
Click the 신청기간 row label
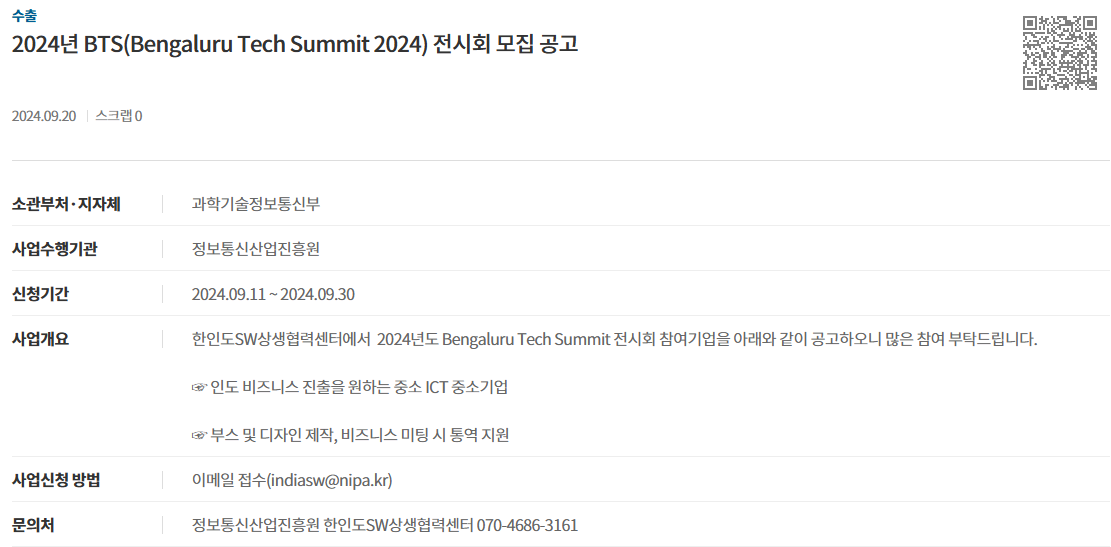(x=40, y=294)
